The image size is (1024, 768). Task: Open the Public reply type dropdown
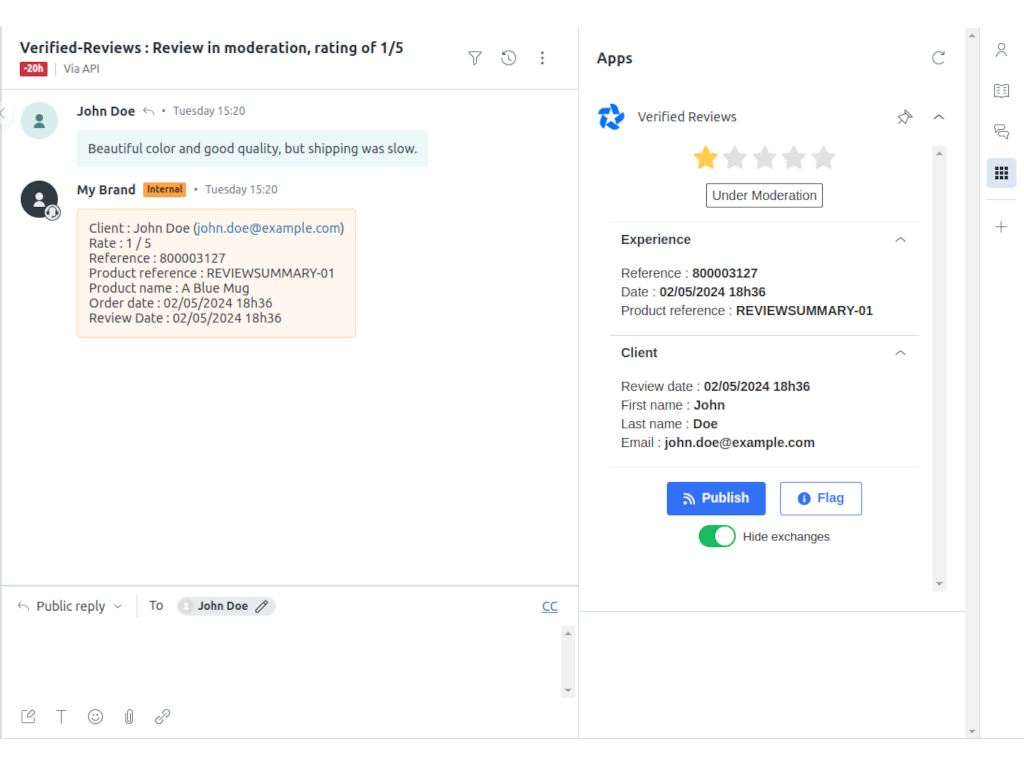72,606
